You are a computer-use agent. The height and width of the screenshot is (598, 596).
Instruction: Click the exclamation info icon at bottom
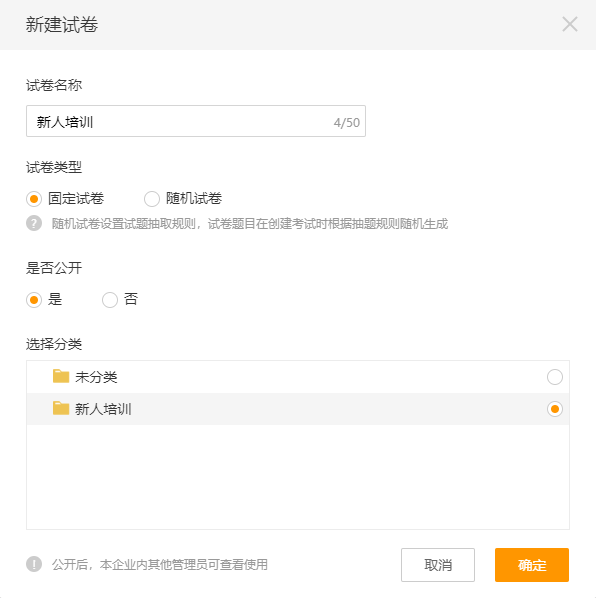click(x=34, y=564)
